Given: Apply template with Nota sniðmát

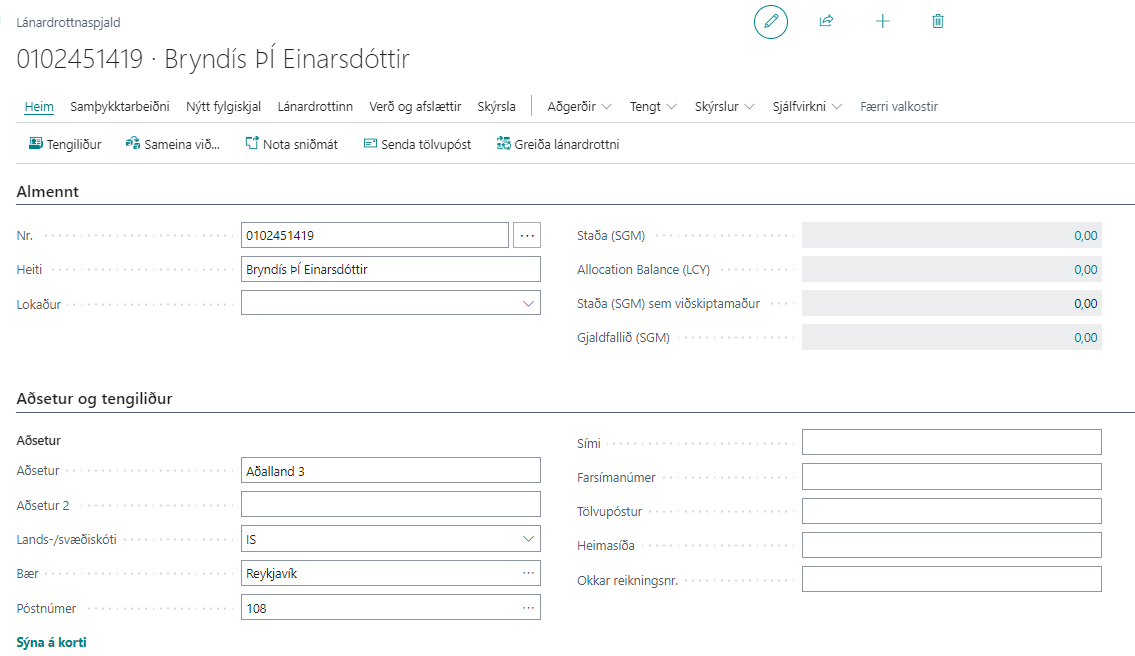Looking at the screenshot, I should [291, 144].
